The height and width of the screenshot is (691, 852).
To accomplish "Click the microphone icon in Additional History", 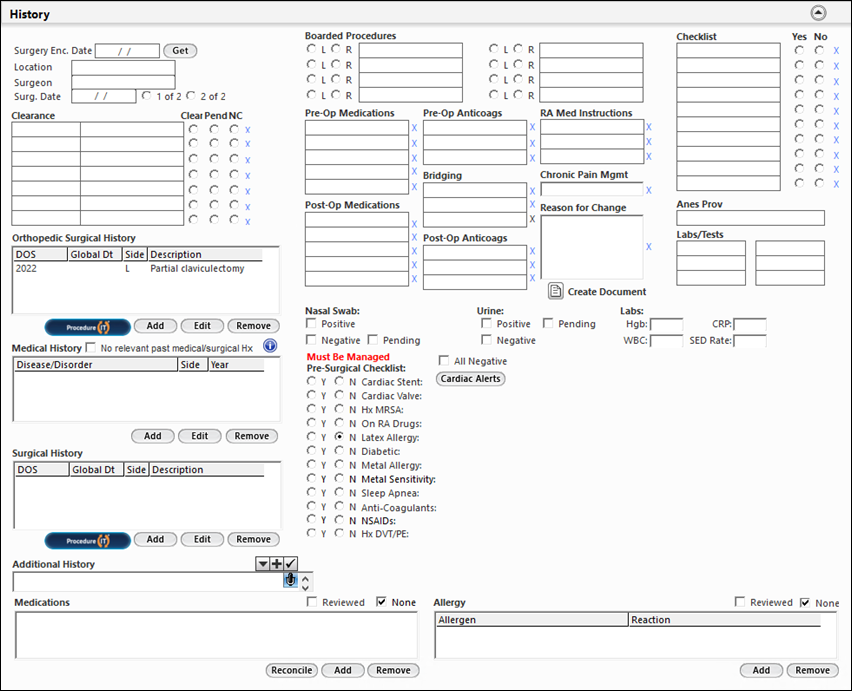I will pos(291,580).
